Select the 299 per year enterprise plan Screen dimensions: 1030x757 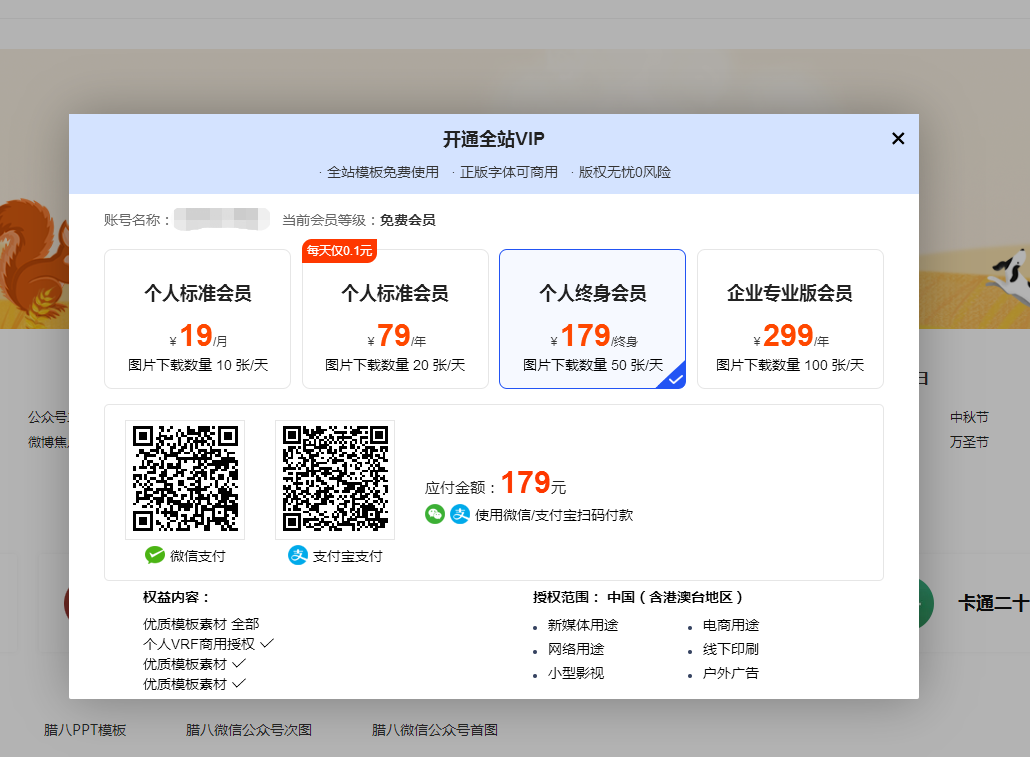[x=790, y=319]
